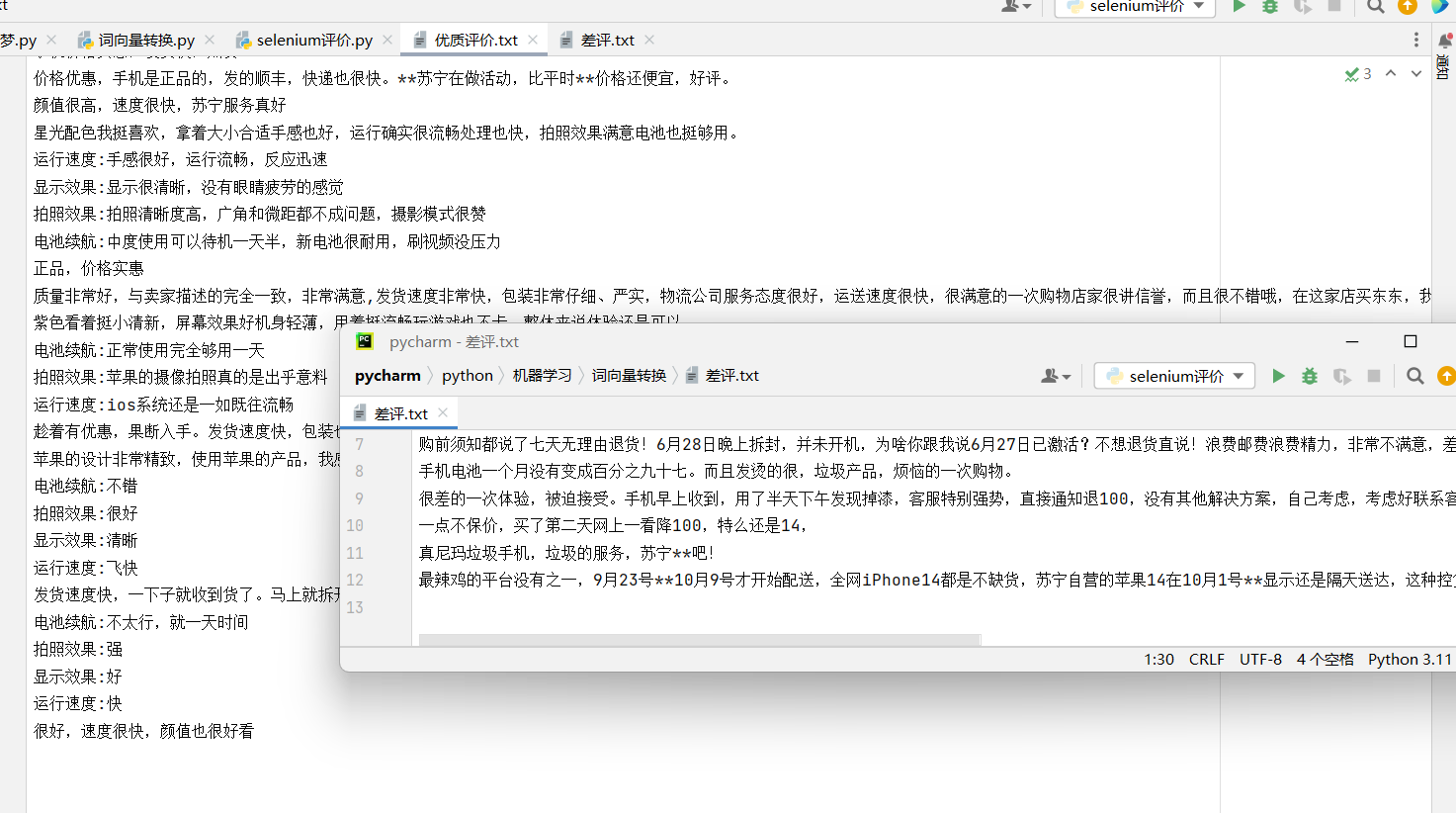Close the 差评.txt tab in background window
Screen dimensions: 1456x813
pyautogui.click(x=649, y=40)
